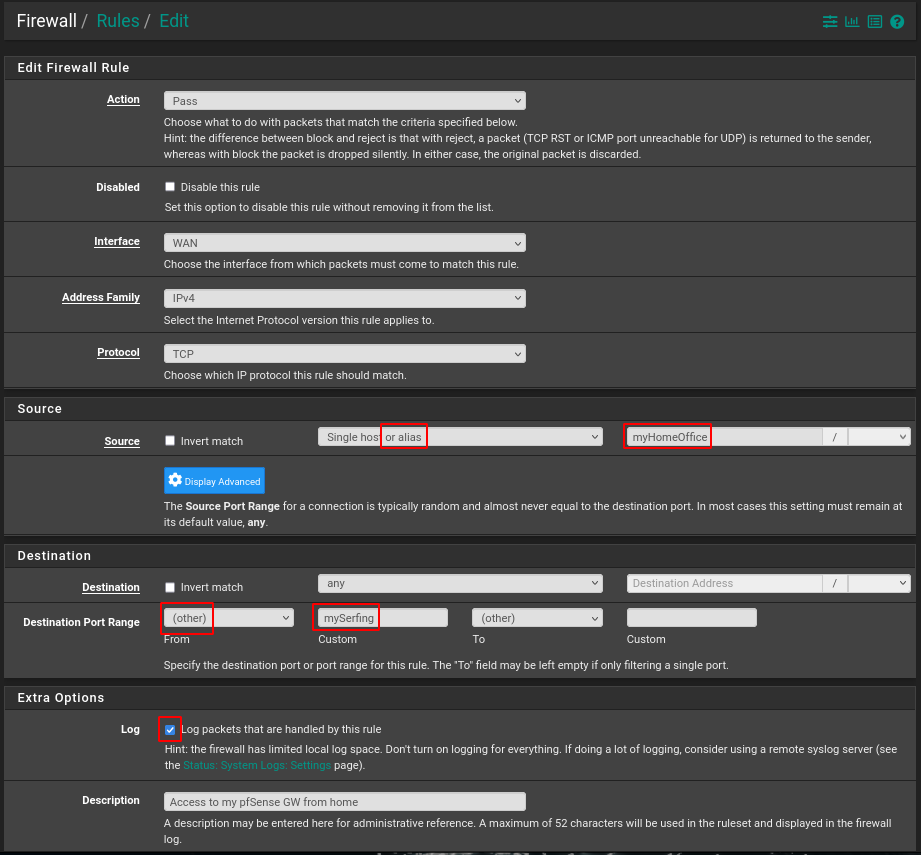Click the help question mark icon
This screenshot has width=921, height=855.
click(897, 21)
